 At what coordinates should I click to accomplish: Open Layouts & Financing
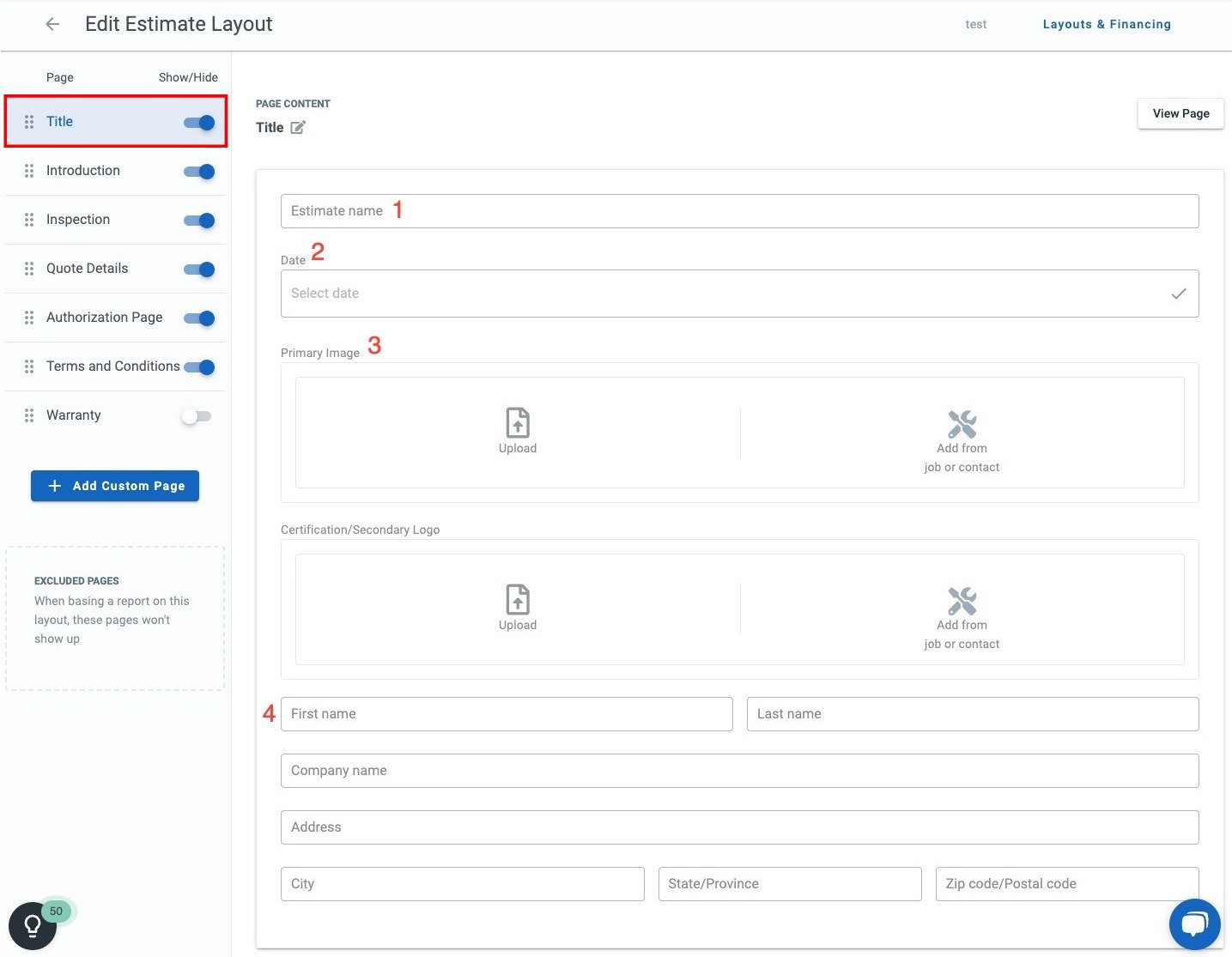(x=1106, y=24)
